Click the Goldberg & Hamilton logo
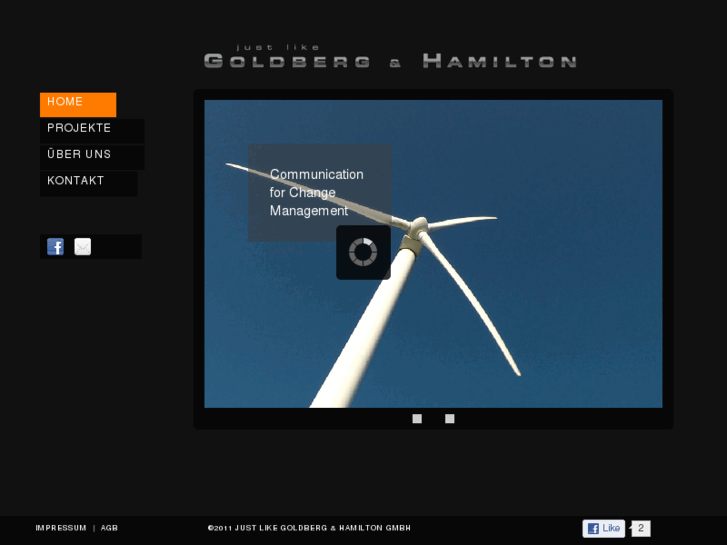This screenshot has height=545, width=727. [390, 57]
